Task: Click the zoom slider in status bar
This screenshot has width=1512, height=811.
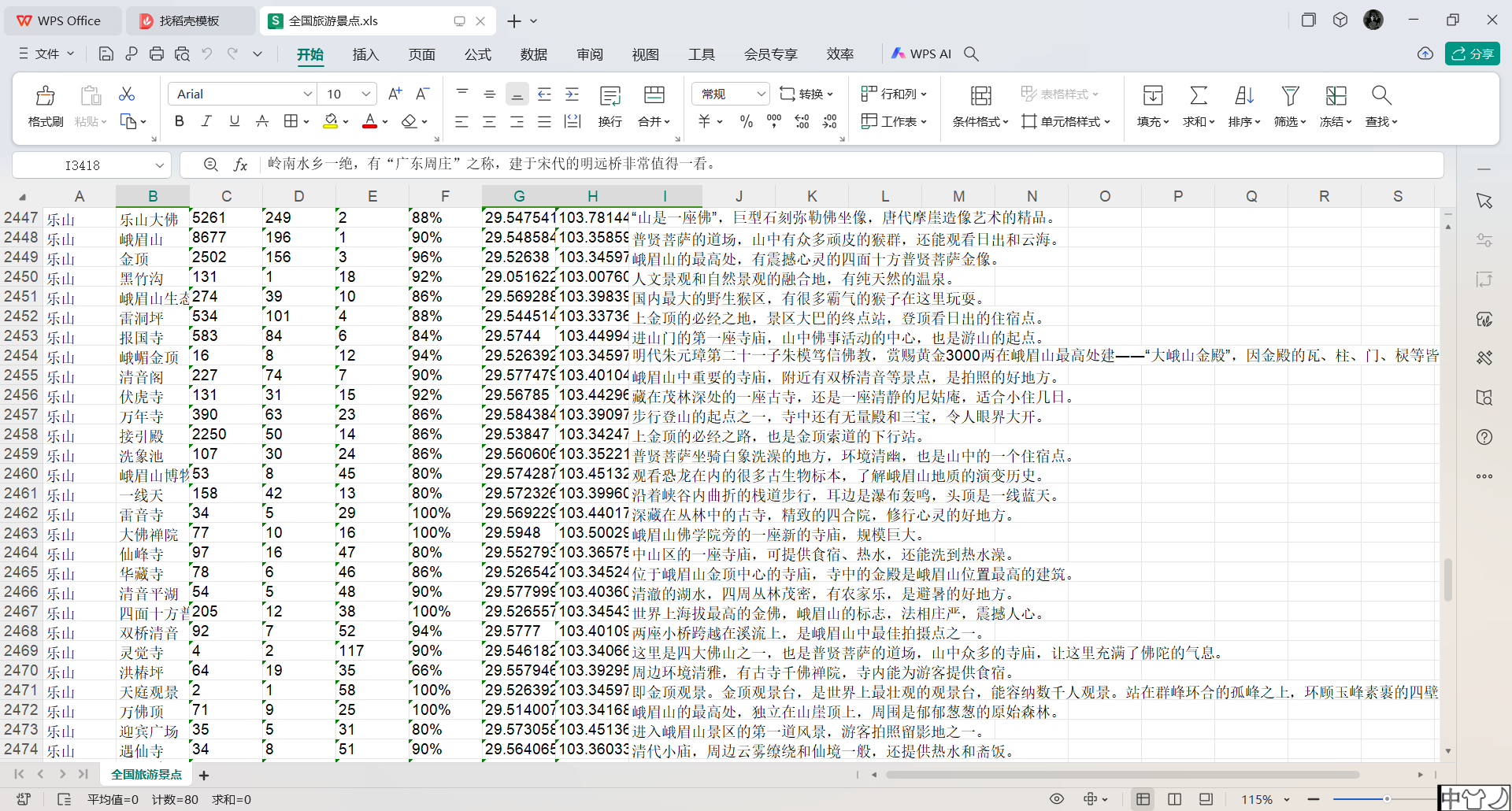Action: click(x=1386, y=799)
